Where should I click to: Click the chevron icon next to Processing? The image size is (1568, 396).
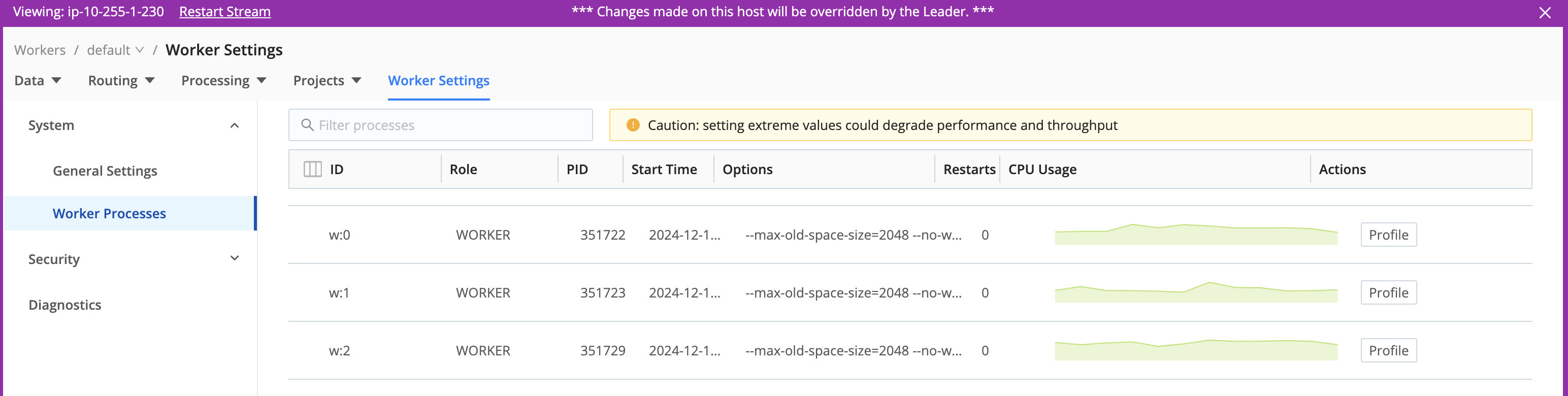click(x=262, y=80)
